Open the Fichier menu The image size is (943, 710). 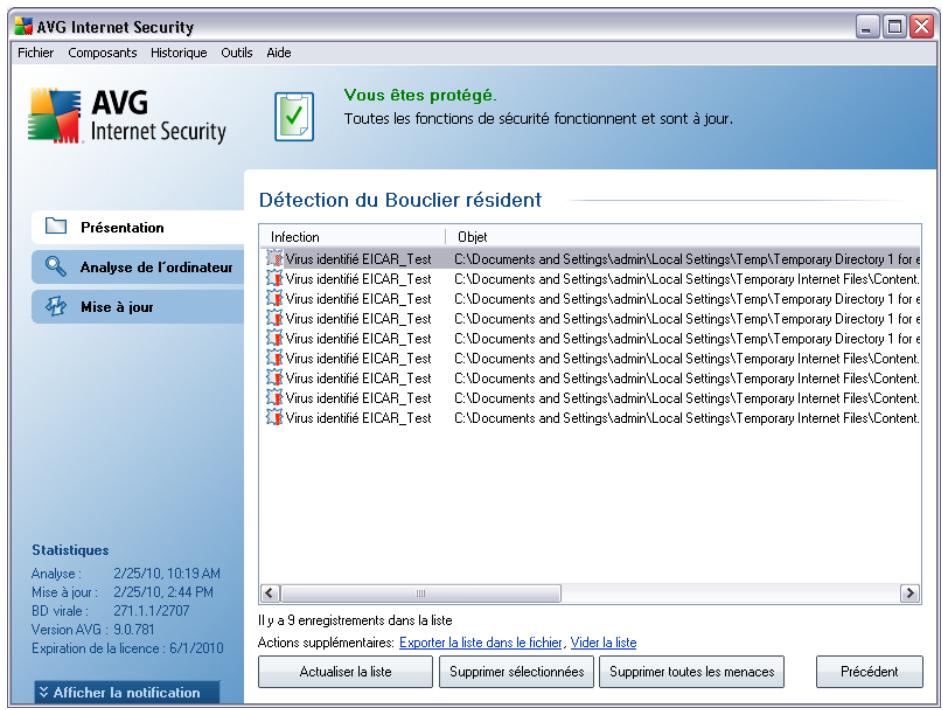click(x=35, y=53)
